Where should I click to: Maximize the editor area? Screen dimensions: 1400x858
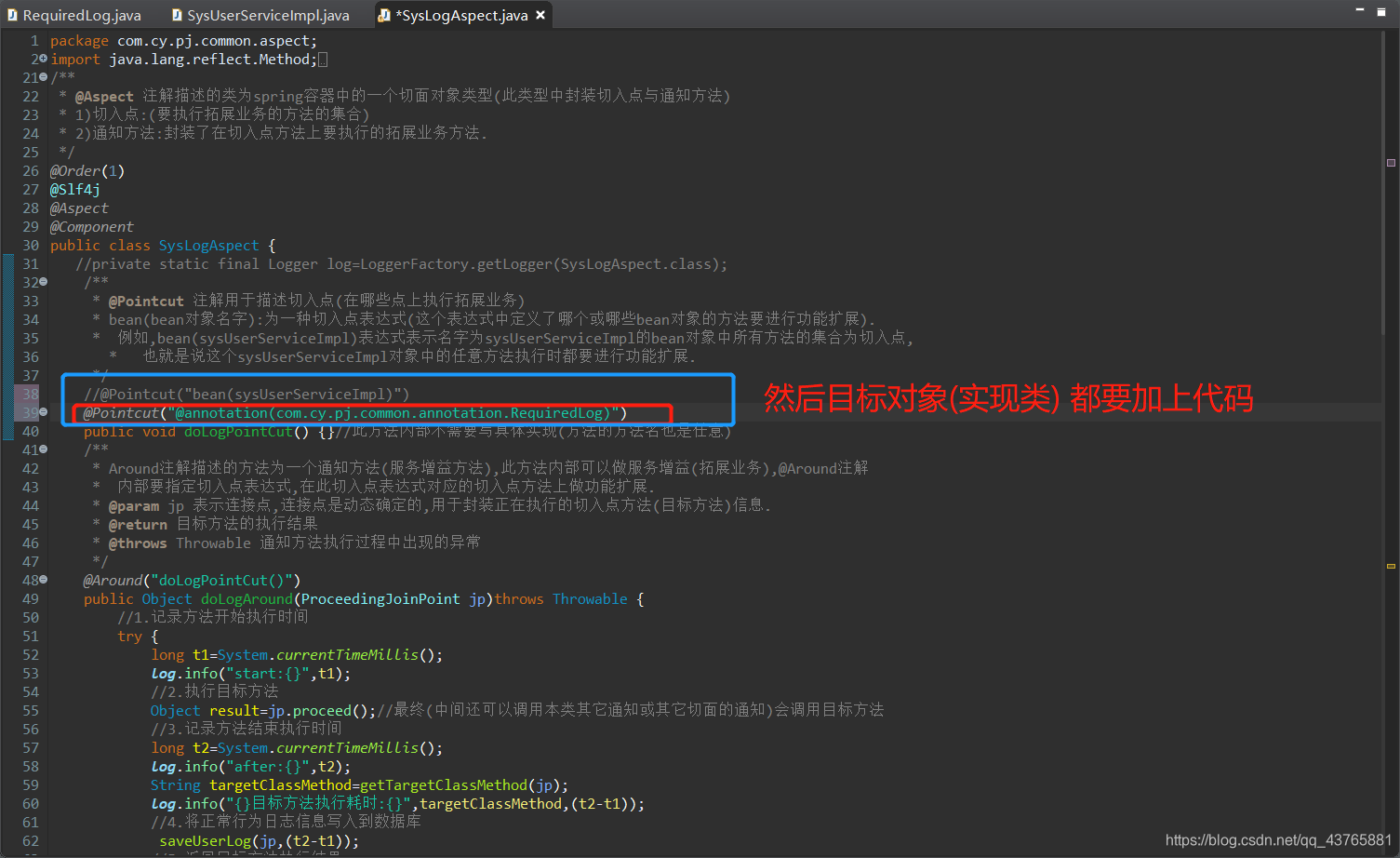1381,11
